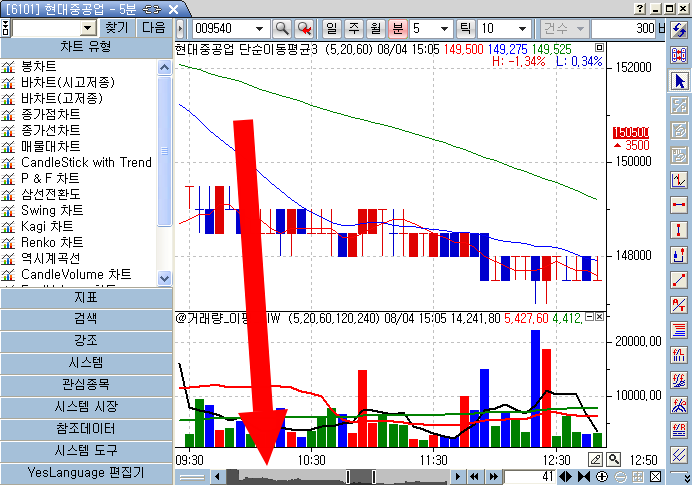Click the 다음 button
This screenshot has width=692, height=485.
[x=154, y=28]
